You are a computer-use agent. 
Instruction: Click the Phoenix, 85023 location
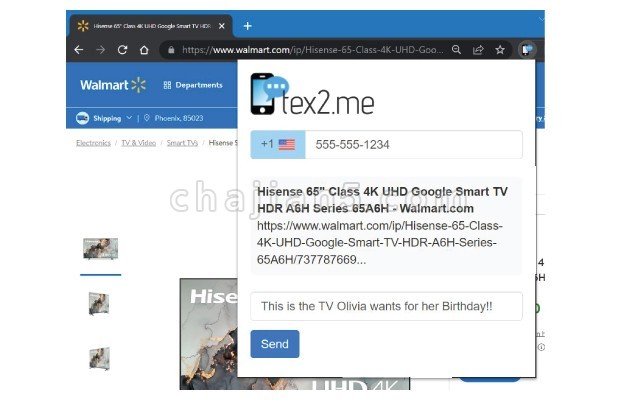174,118
